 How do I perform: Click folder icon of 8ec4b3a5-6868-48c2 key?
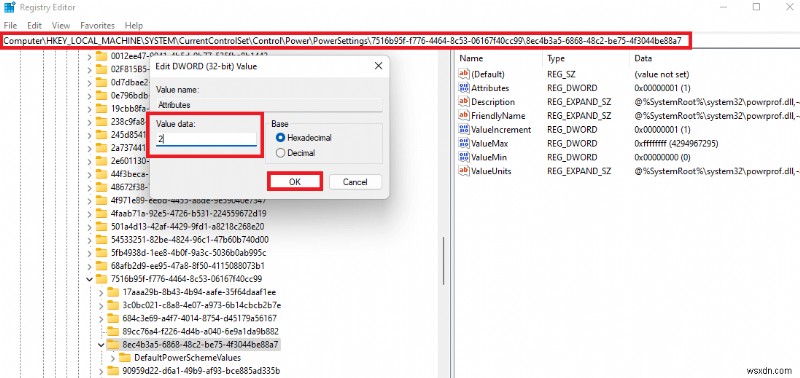coord(113,345)
